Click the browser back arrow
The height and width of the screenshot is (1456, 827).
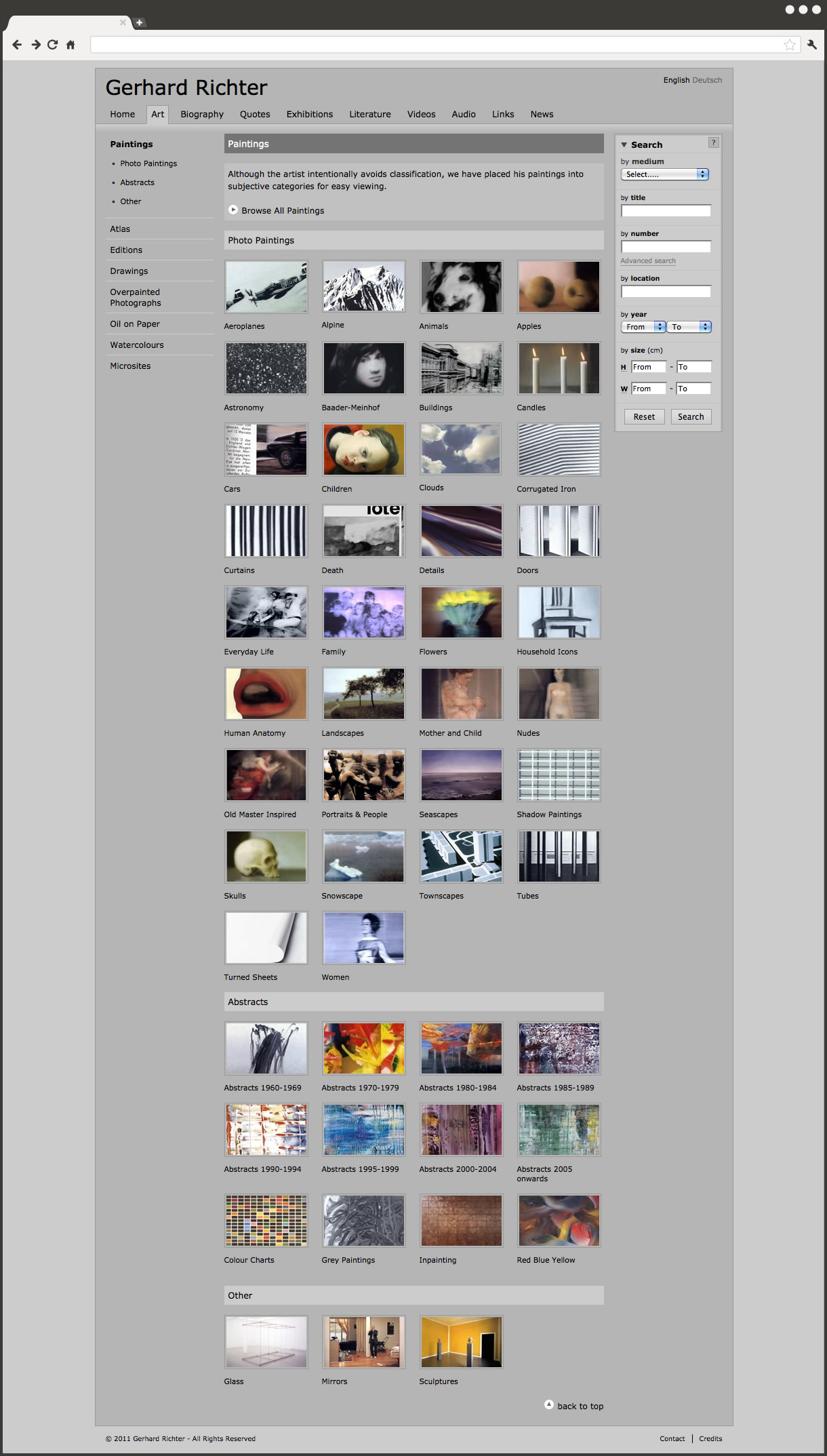click(17, 45)
